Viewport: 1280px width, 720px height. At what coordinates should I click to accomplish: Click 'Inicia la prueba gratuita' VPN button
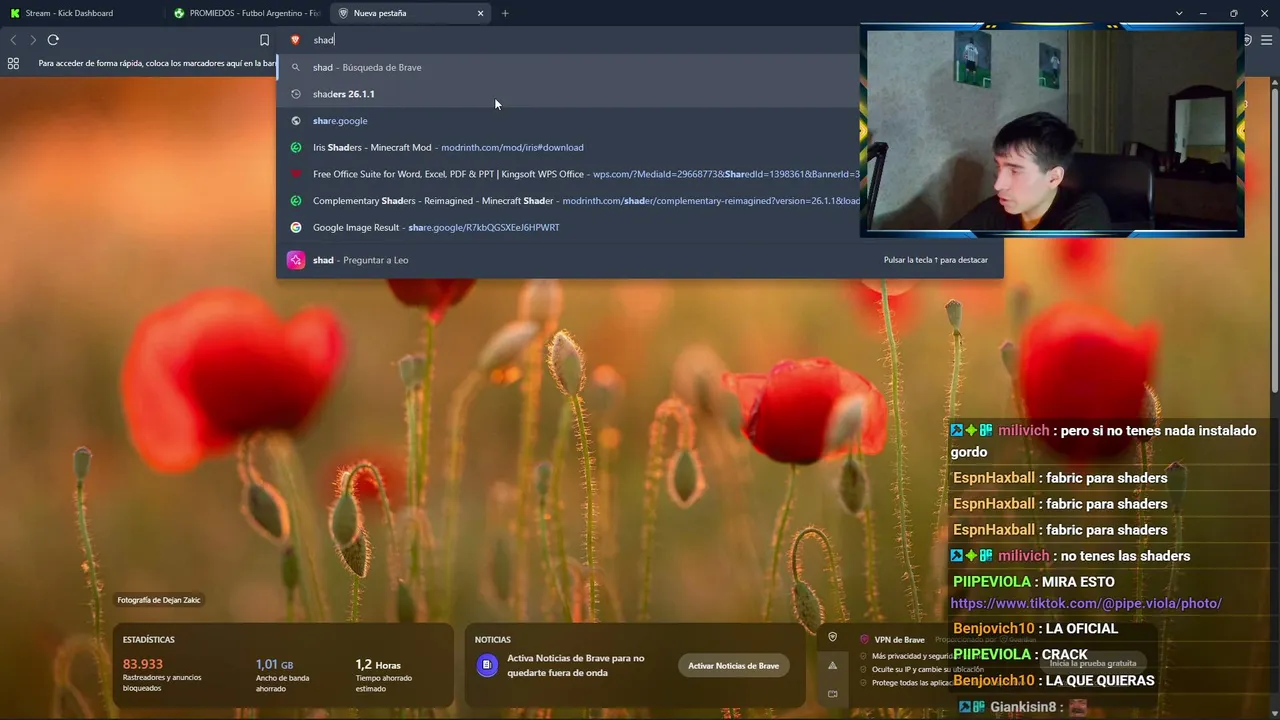click(x=1093, y=663)
